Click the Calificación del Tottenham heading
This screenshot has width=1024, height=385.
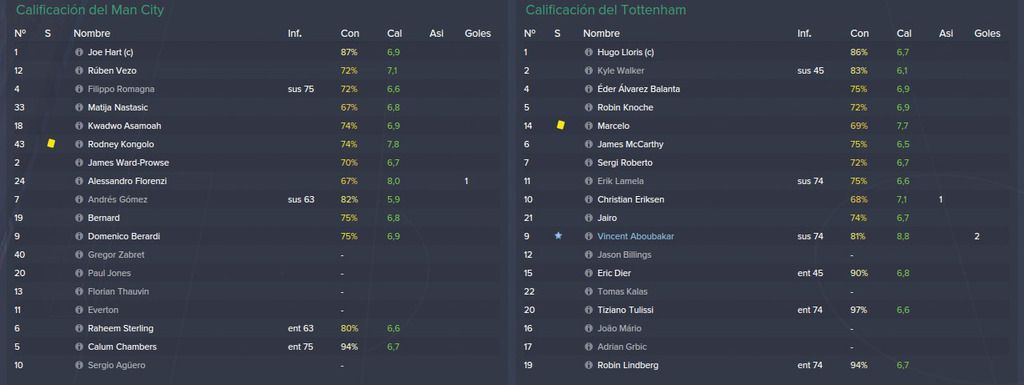coord(605,10)
